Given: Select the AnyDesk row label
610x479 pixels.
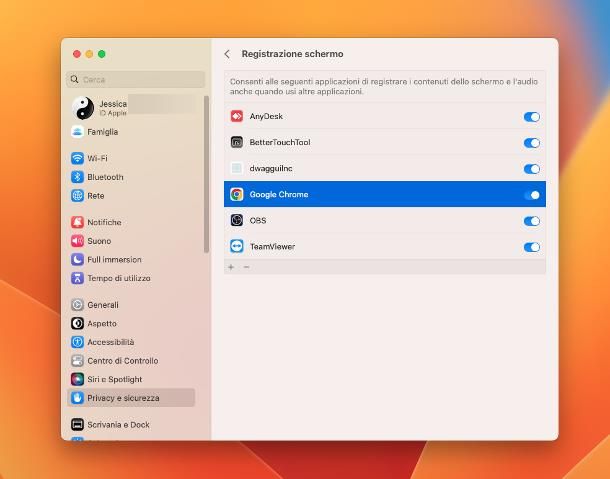Looking at the screenshot, I should coord(266,116).
